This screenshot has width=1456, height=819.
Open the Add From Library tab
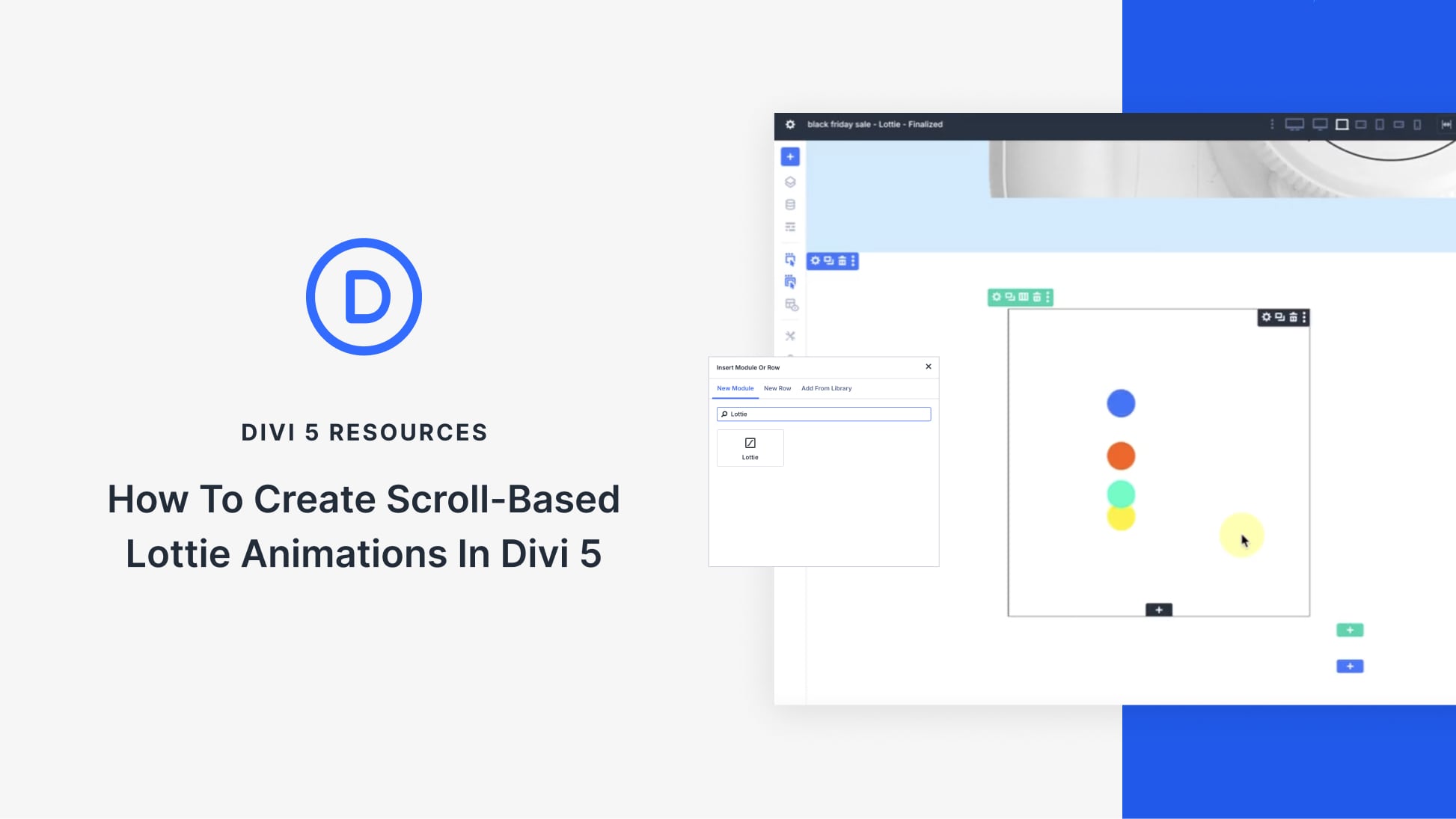tap(826, 388)
